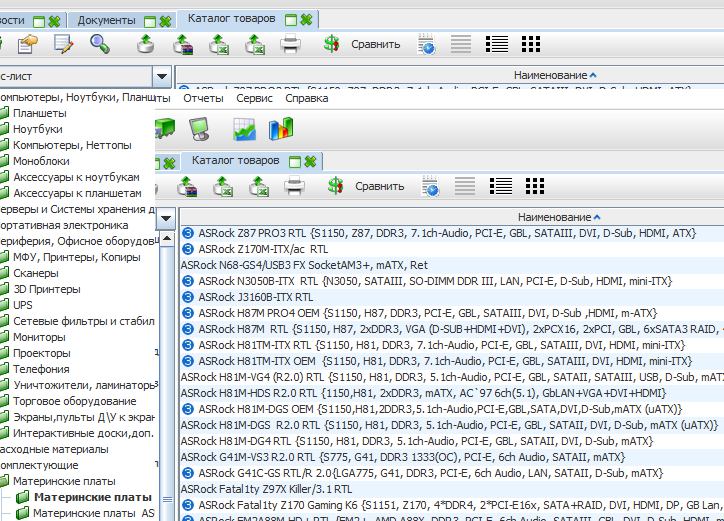This screenshot has width=724, height=521.
Task: Select the Торговое оборудование tree folder
Action: 75,401
